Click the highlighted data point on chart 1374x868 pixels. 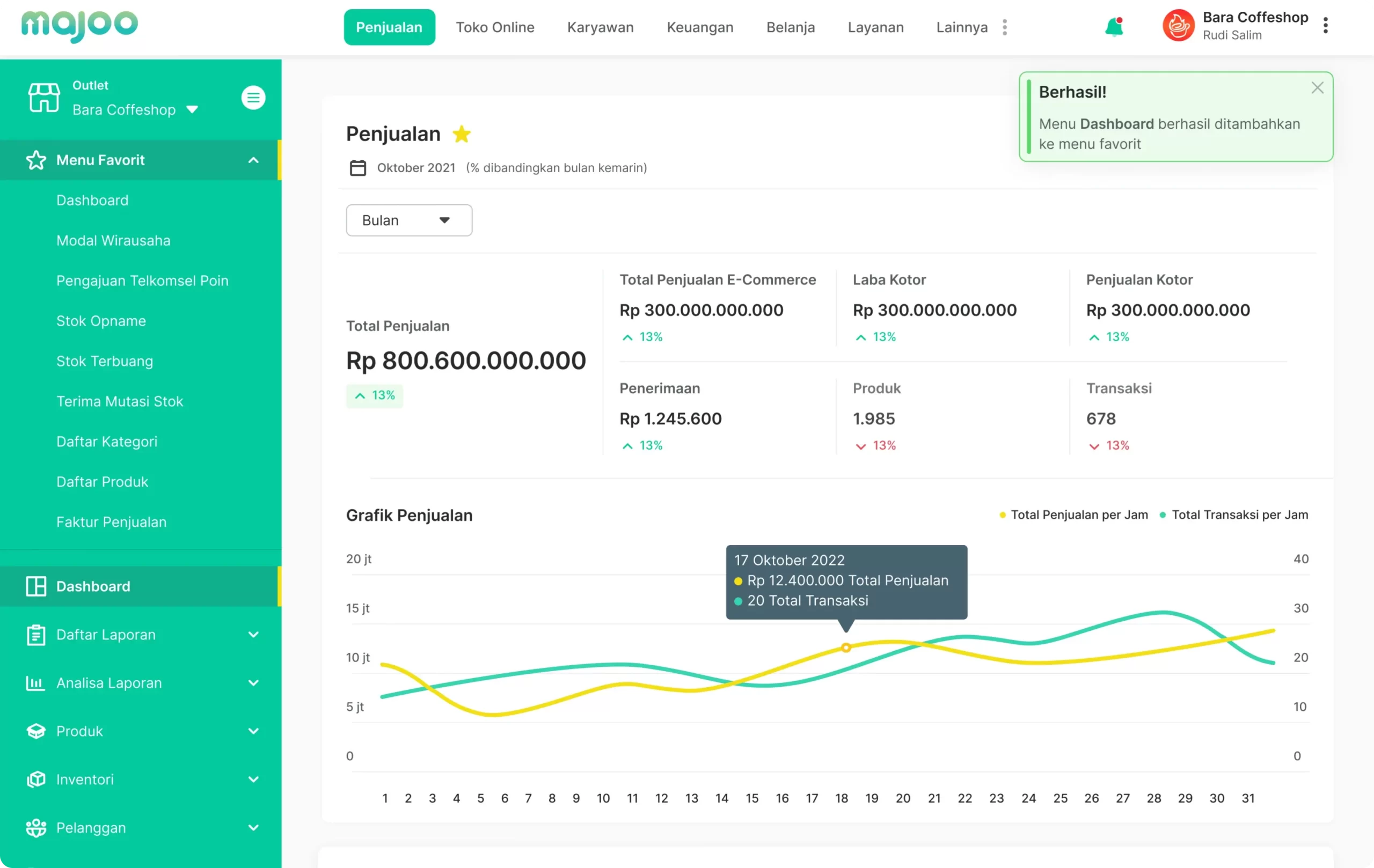846,648
